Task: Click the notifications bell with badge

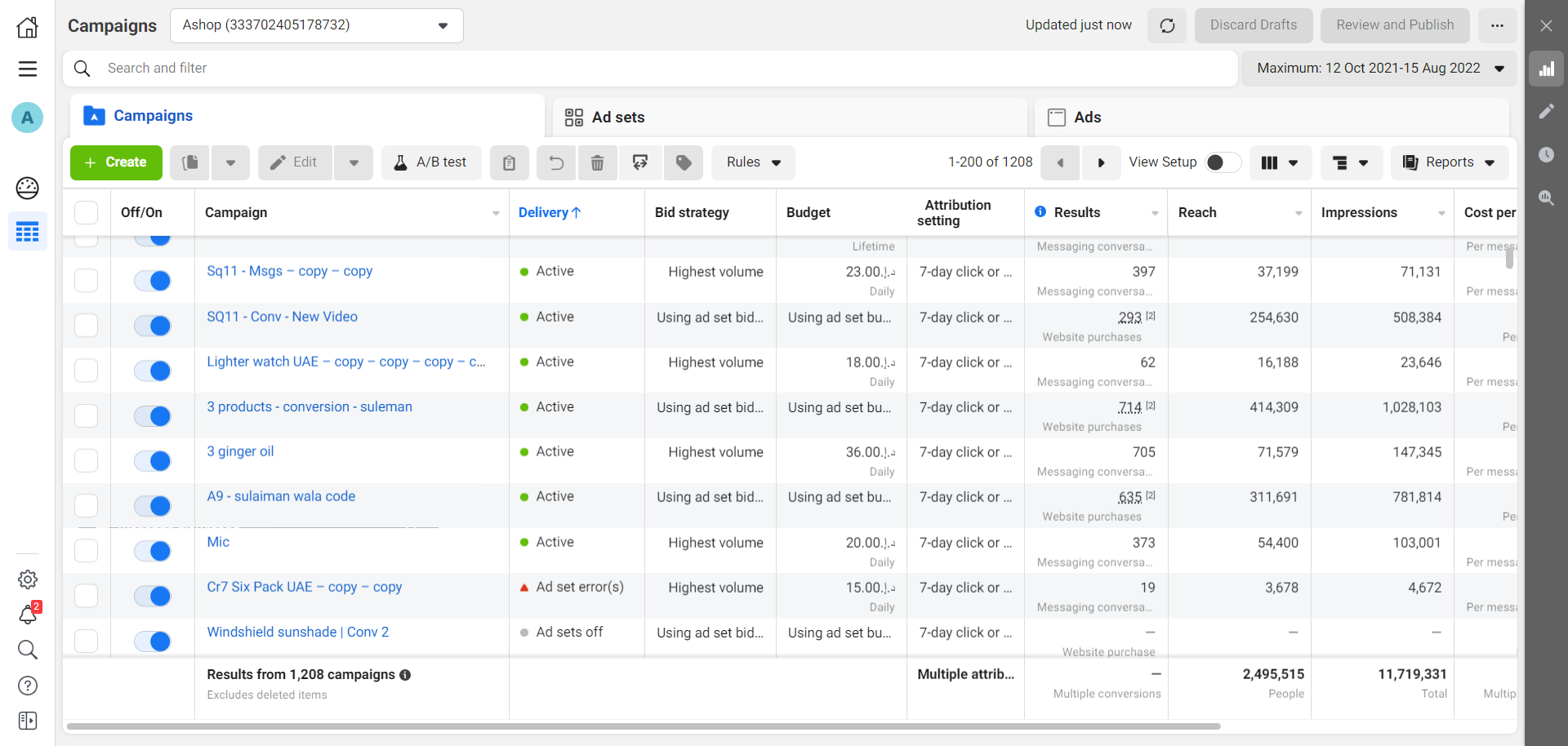Action: (x=27, y=616)
